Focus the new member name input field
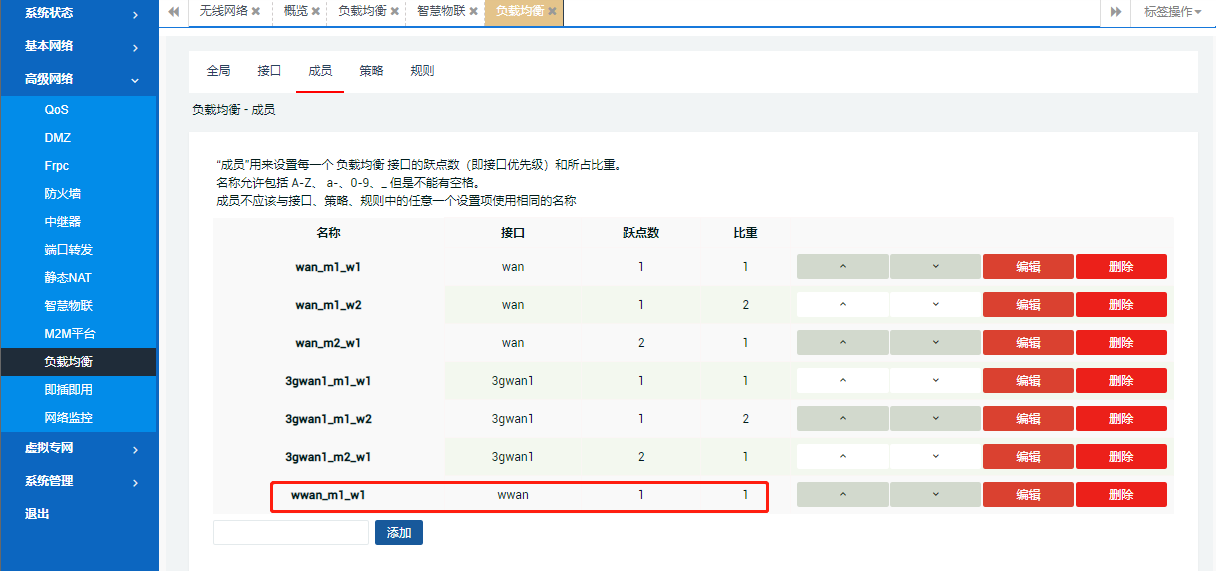This screenshot has height=571, width=1216. (x=291, y=533)
